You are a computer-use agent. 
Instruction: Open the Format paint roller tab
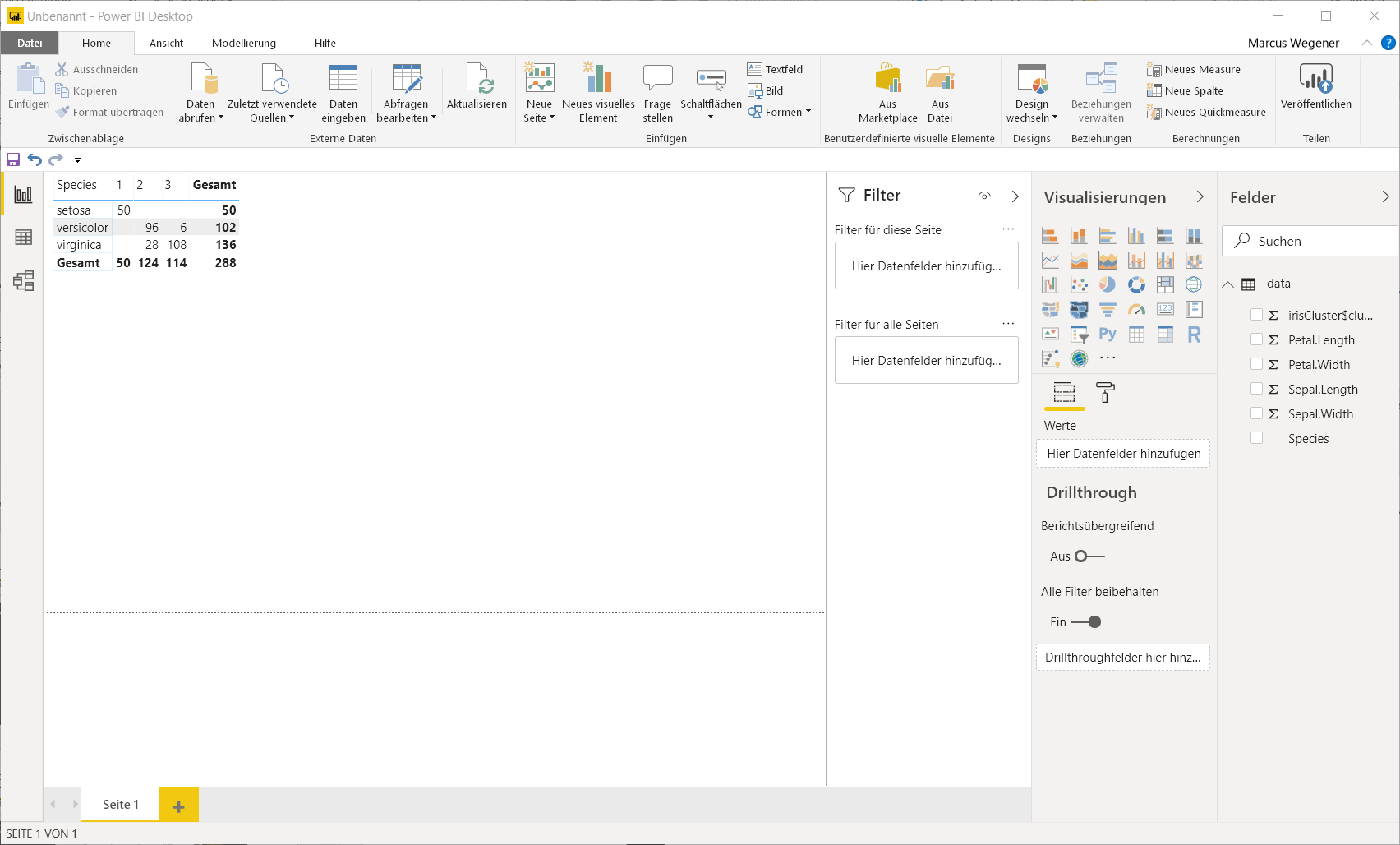coord(1106,393)
